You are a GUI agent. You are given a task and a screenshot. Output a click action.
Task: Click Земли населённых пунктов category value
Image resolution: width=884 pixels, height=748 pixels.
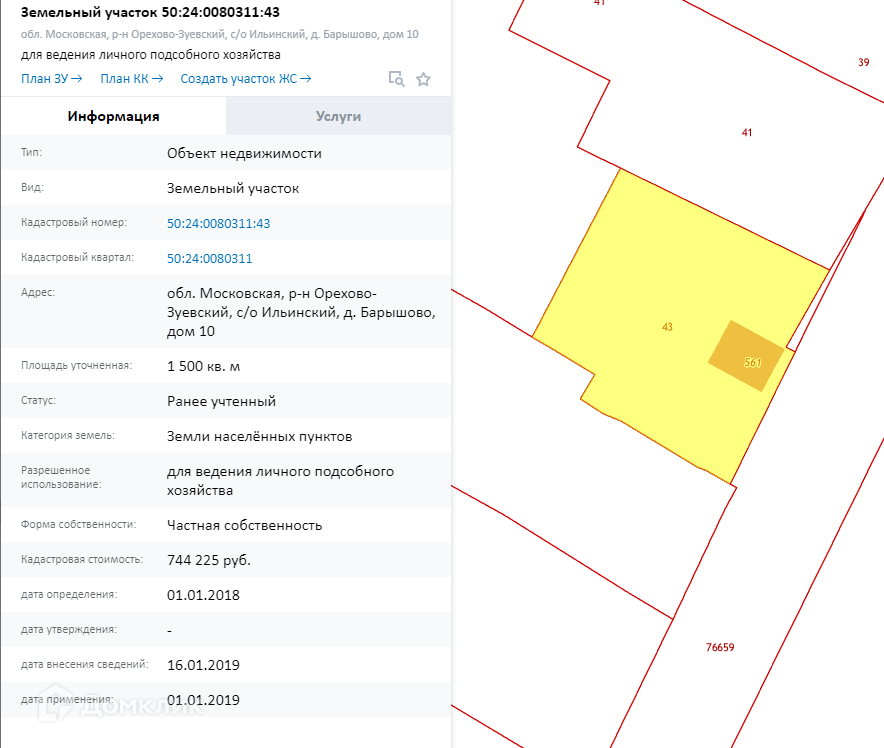click(x=259, y=436)
